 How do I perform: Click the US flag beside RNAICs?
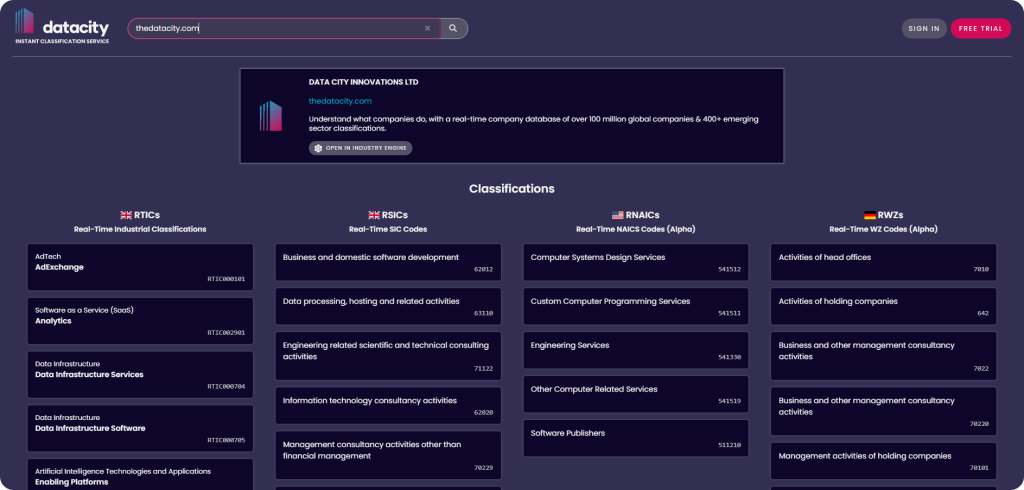tap(618, 215)
